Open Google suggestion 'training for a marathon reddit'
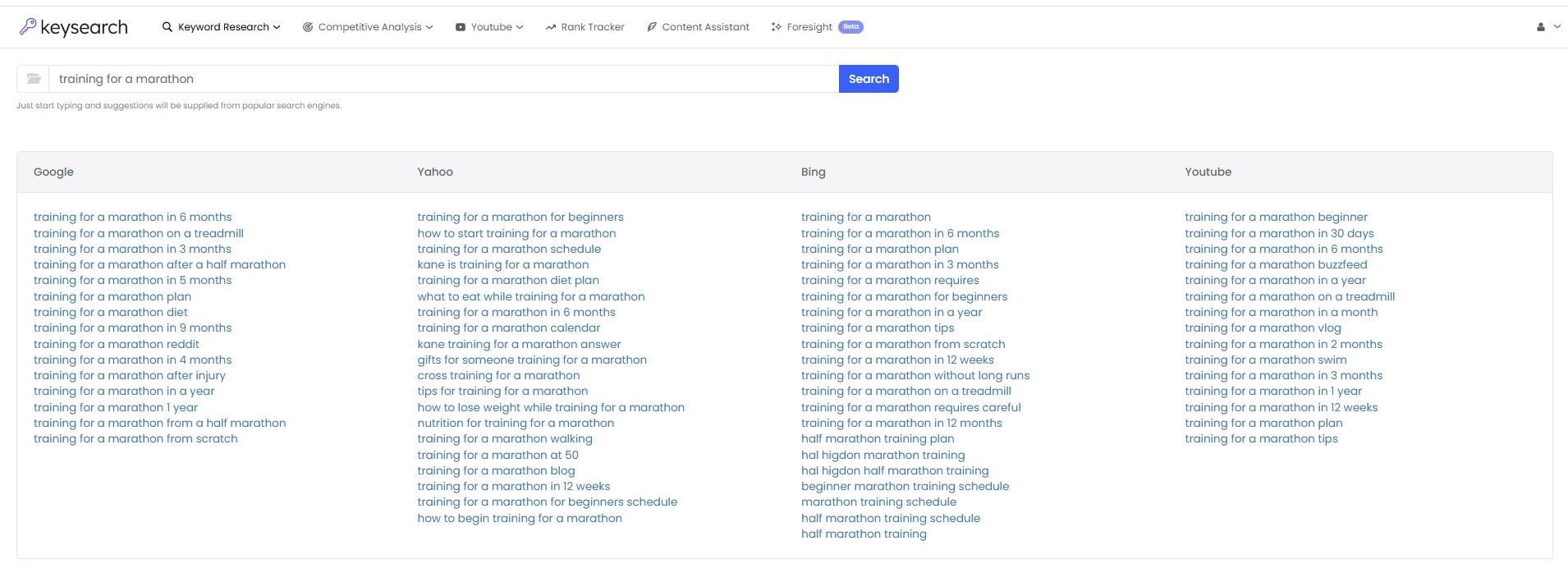Viewport: 1568px width, 573px height. (117, 344)
